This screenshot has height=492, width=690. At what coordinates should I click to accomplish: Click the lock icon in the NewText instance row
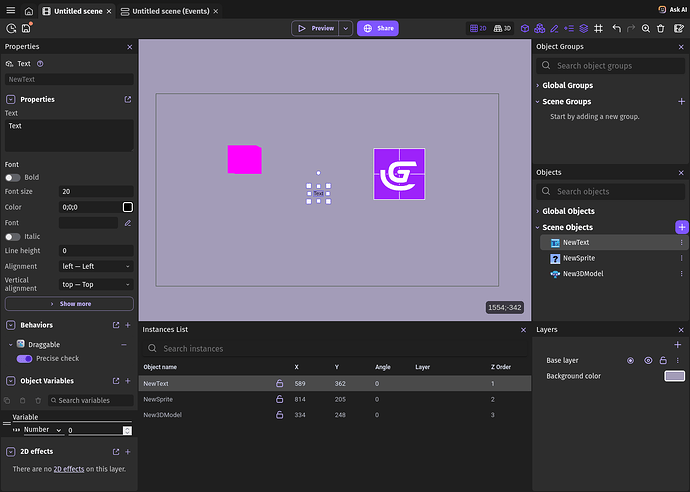click(x=280, y=383)
